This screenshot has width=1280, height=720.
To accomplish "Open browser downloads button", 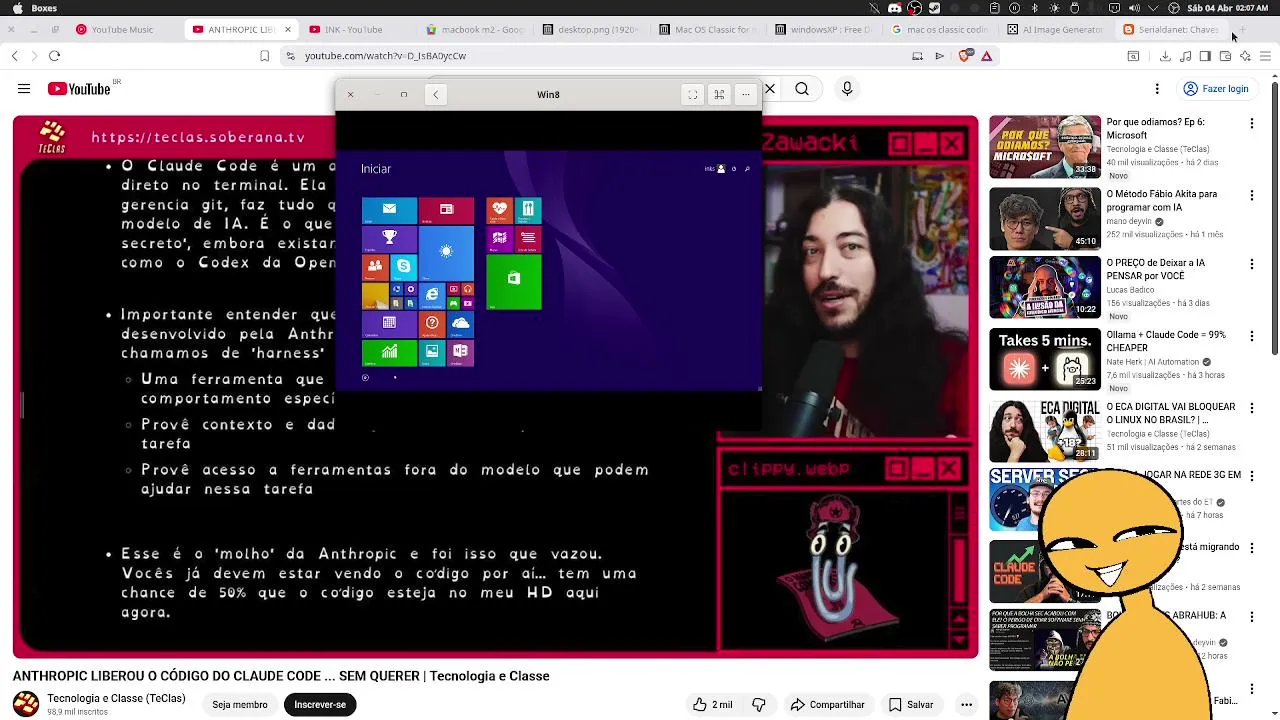I will [1165, 56].
